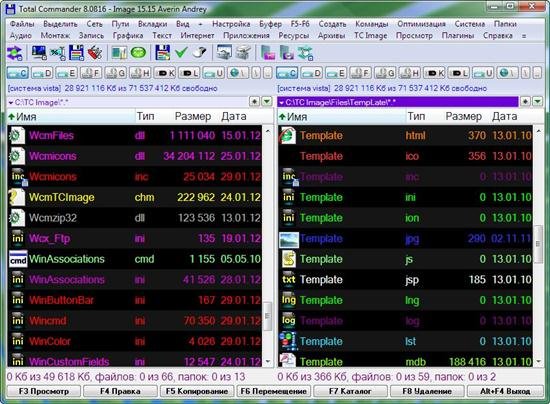Image resolution: width=550 pixels, height=404 pixels.
Task: Click the Template js script icon
Action: click(x=289, y=259)
